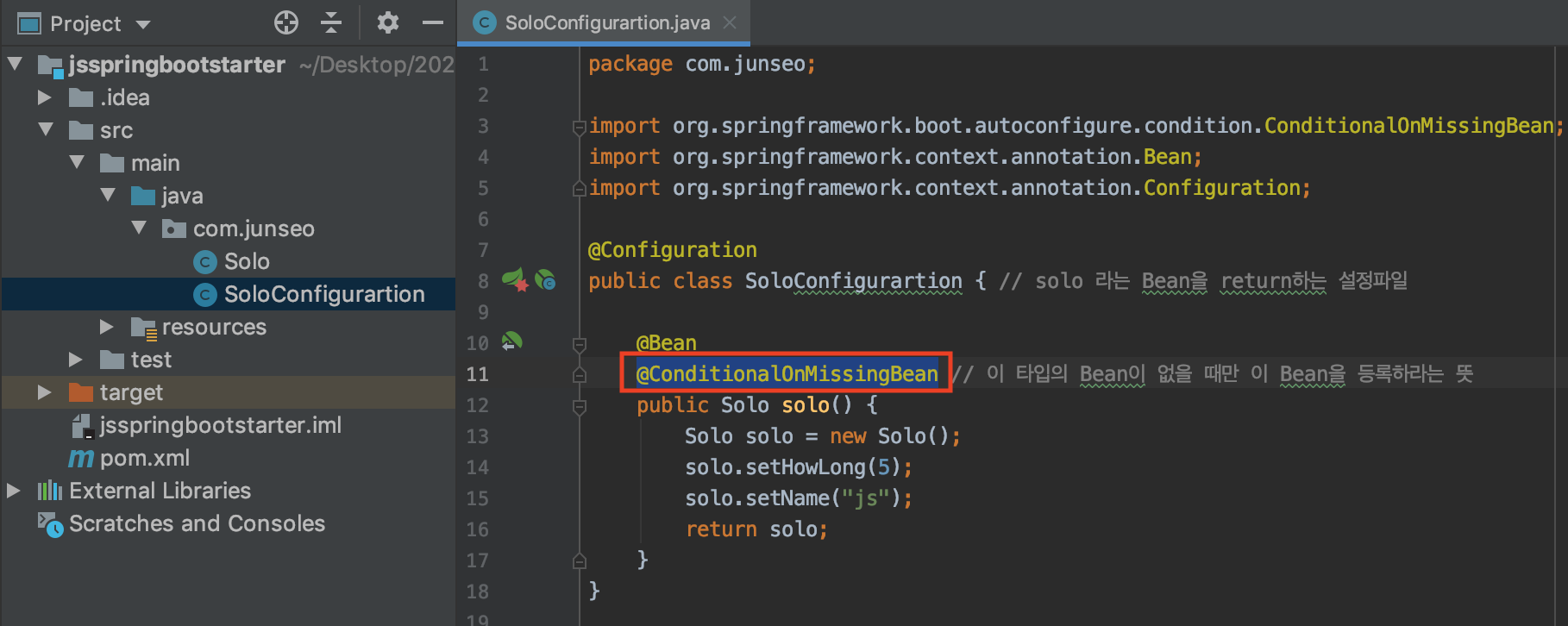Select the target folder
Image resolution: width=1568 pixels, height=626 pixels.
click(x=131, y=392)
